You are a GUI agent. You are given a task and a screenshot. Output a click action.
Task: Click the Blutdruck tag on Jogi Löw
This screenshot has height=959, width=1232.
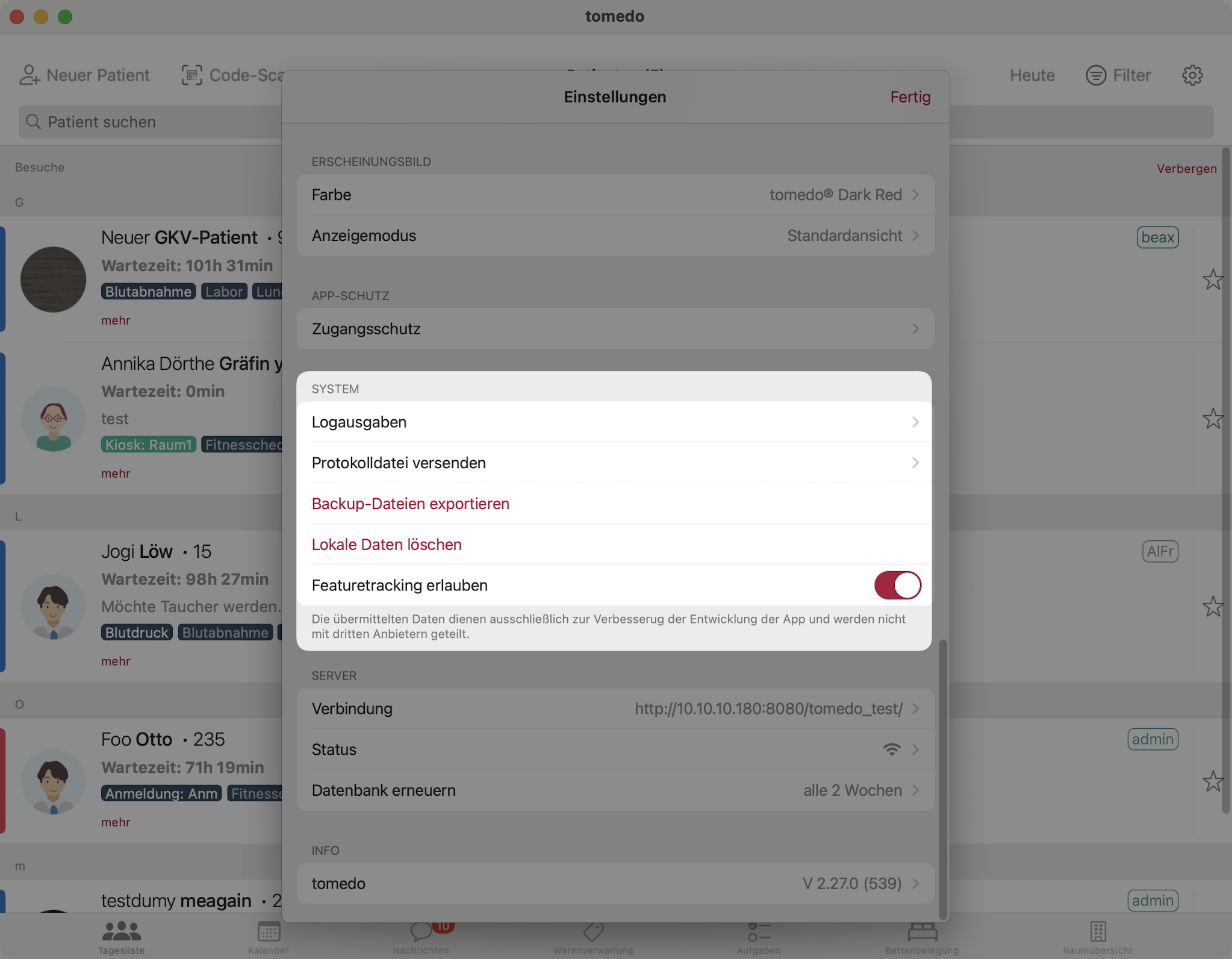click(137, 633)
